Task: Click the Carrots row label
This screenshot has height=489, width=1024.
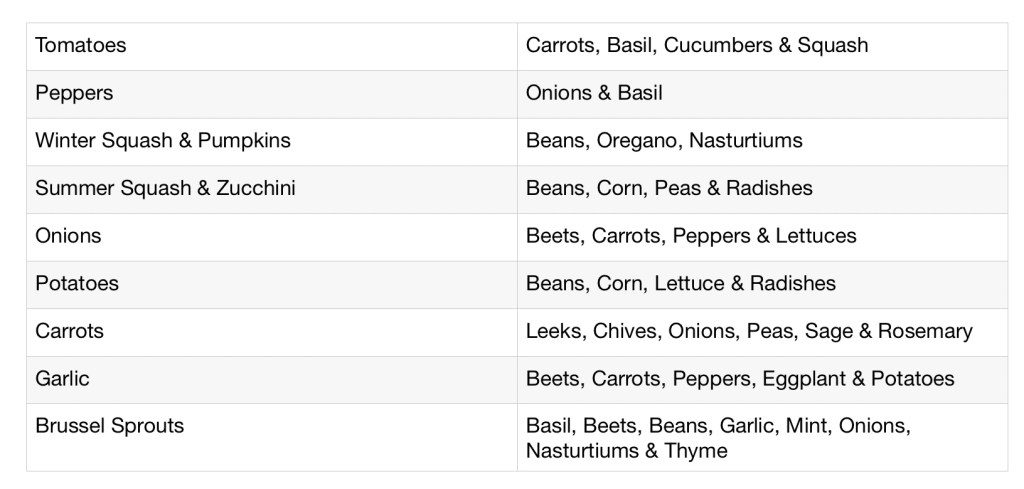Action: pos(69,331)
